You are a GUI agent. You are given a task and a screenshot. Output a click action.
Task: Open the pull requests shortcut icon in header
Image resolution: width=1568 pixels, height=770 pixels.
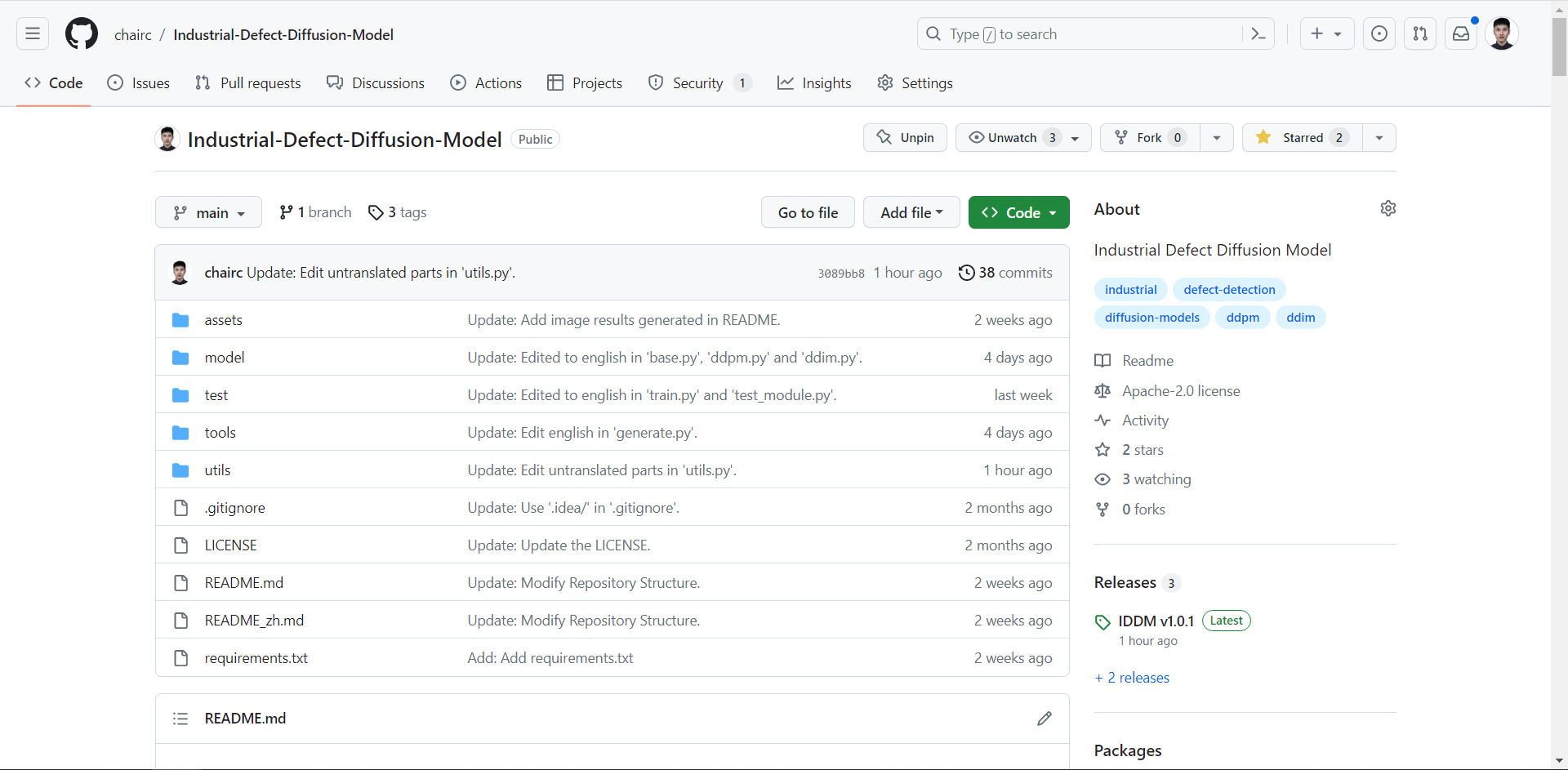1420,34
